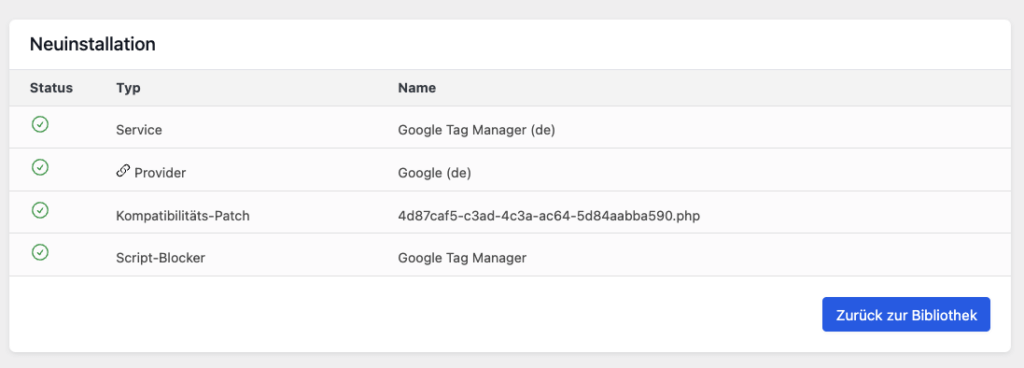
Task: Click the Kompatibilitäts-Patch status checkmark icon
Action: [x=40, y=210]
